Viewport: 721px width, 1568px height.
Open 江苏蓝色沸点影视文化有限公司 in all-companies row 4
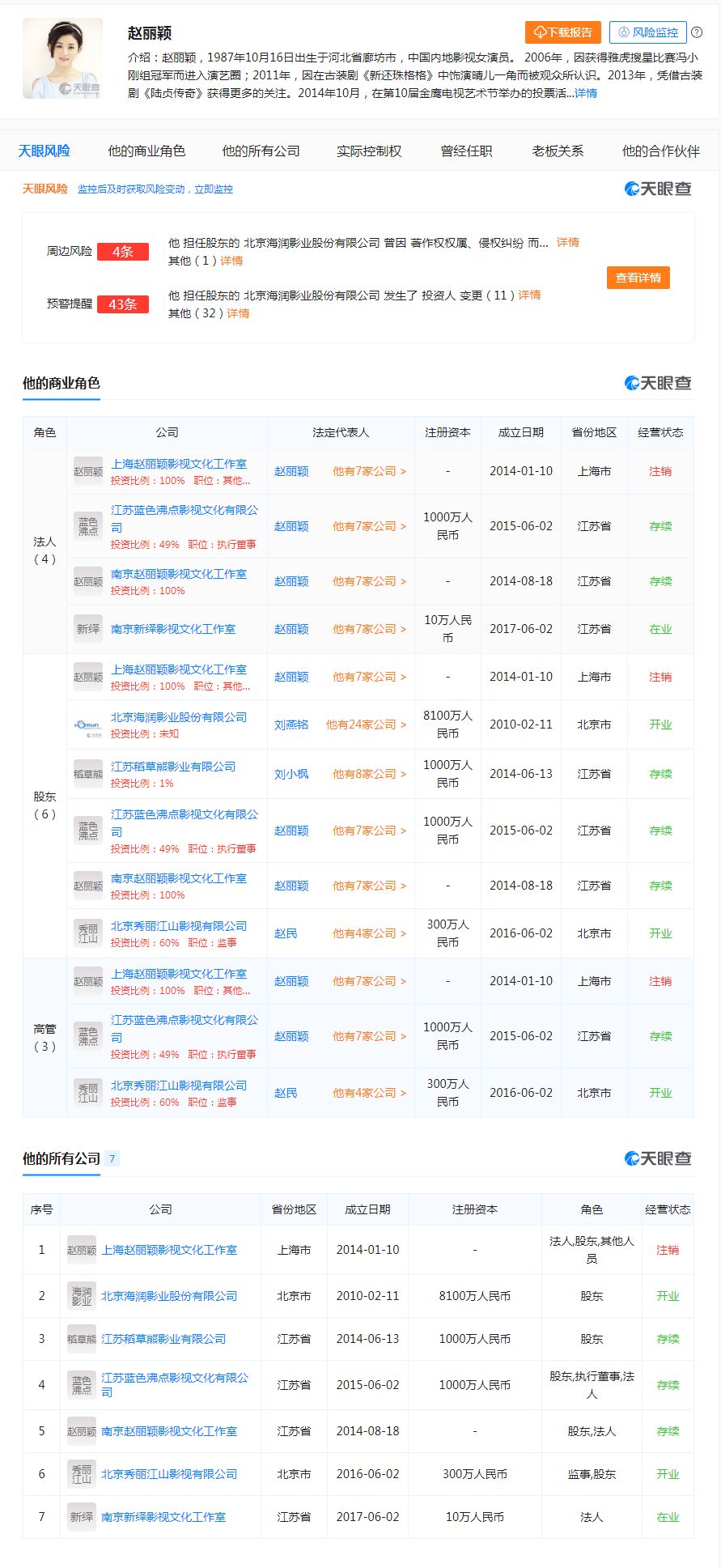click(175, 1385)
